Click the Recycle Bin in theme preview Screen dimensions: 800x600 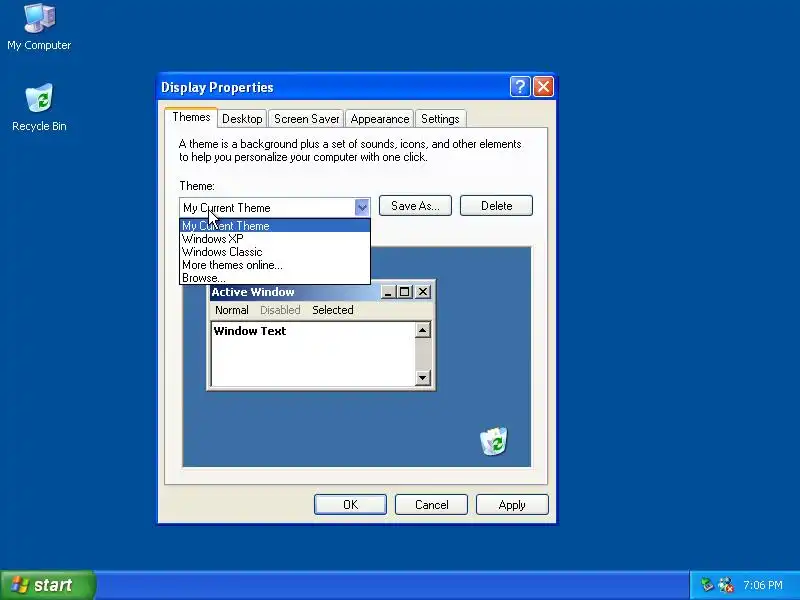point(493,441)
